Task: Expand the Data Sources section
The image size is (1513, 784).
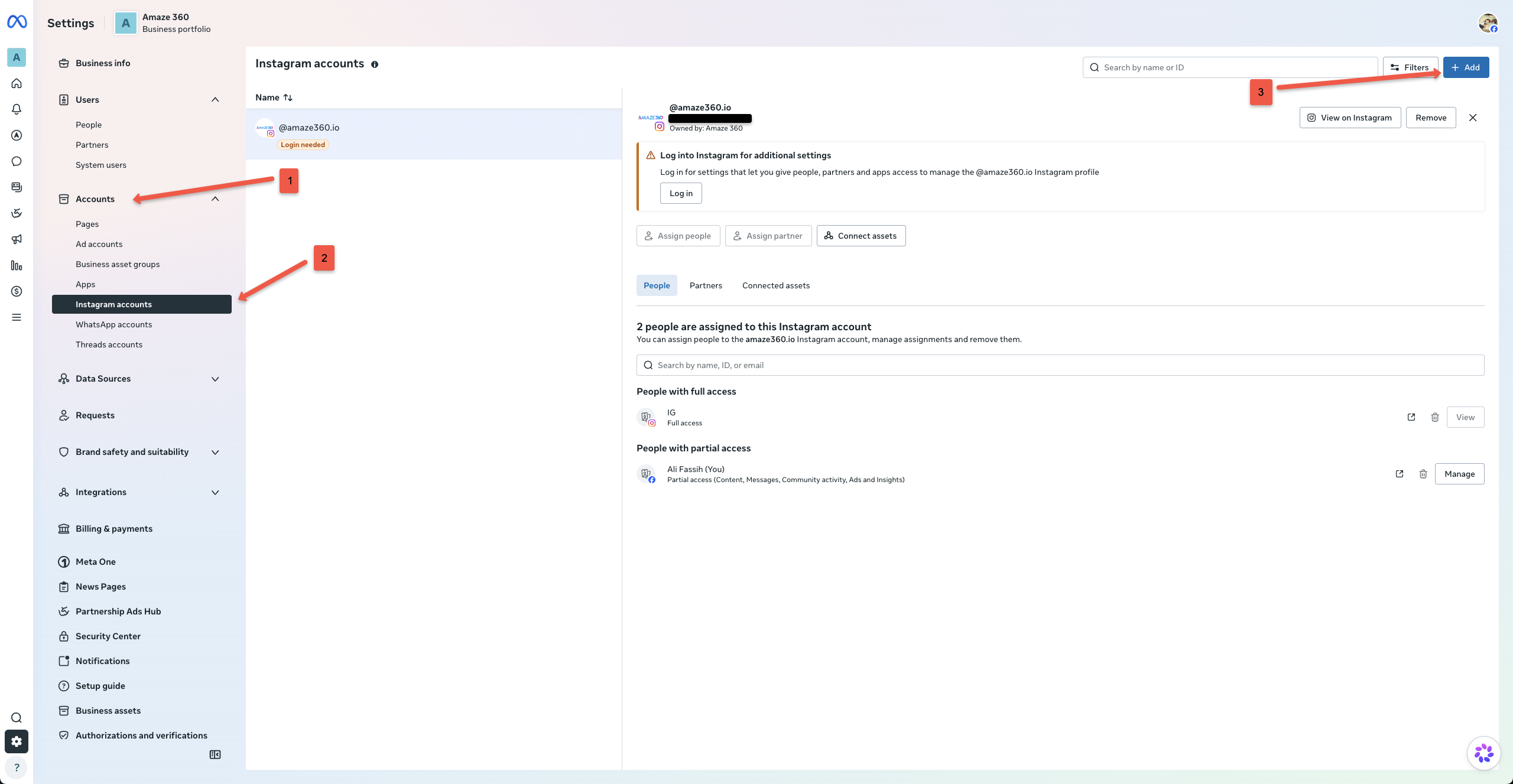Action: pyautogui.click(x=215, y=379)
